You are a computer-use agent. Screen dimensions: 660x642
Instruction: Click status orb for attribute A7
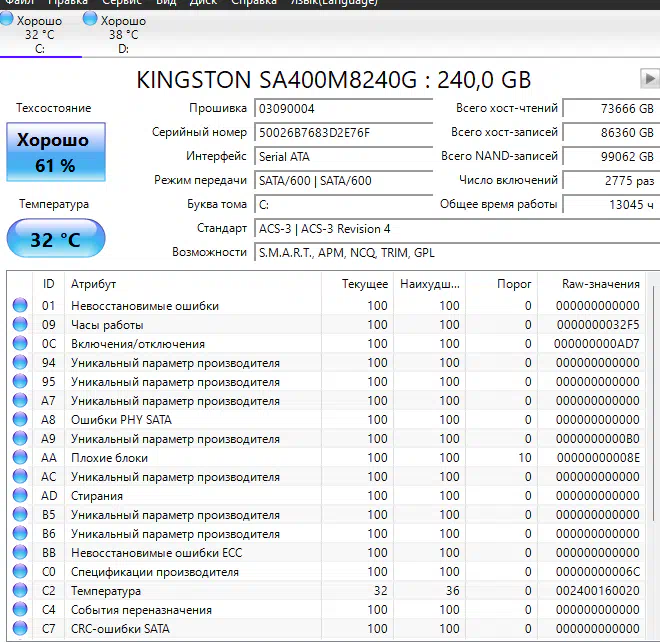pos(20,400)
